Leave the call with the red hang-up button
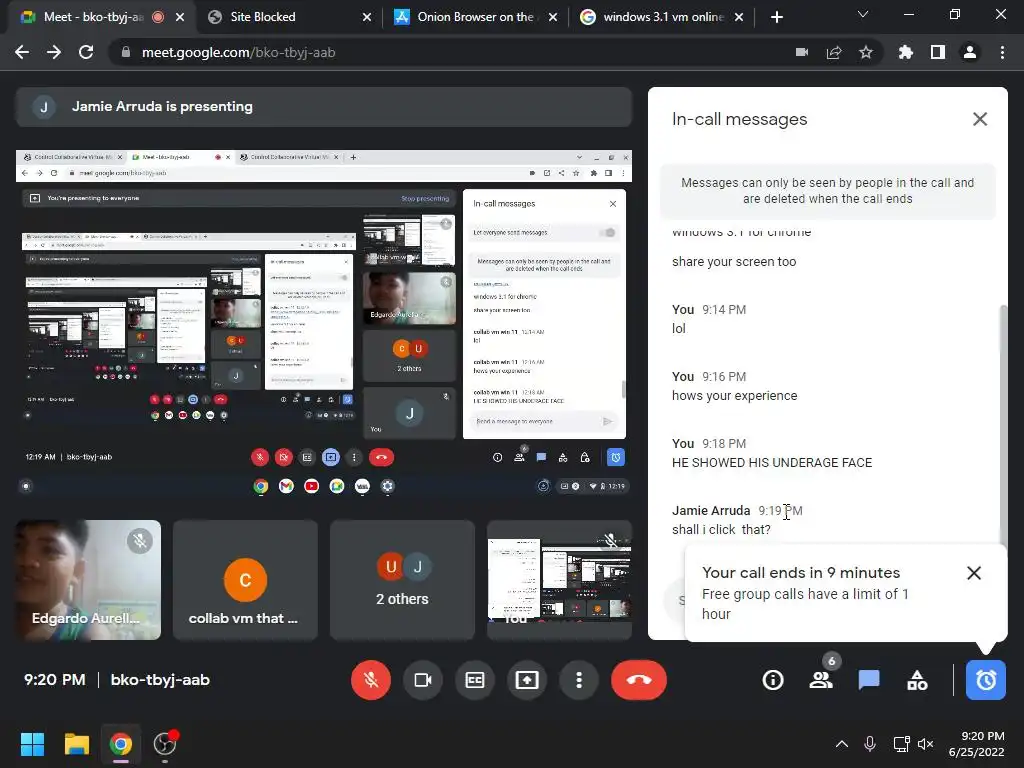 coord(639,680)
